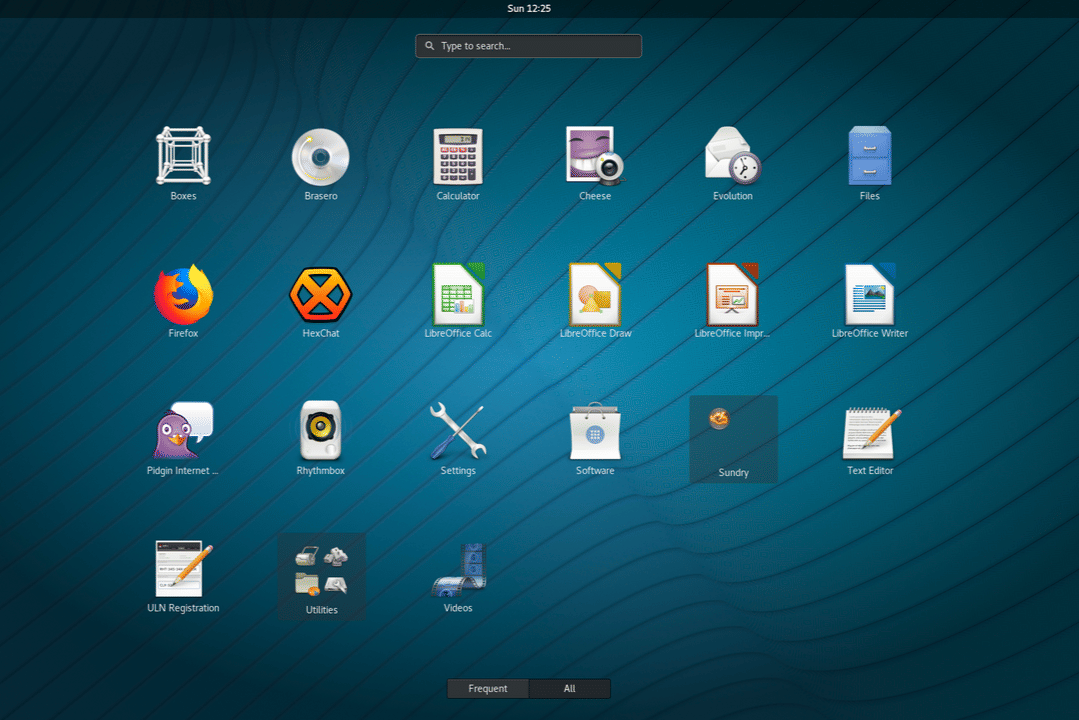Switch to the Frequent apps view
Screen dimensions: 1079x720
(x=487, y=688)
